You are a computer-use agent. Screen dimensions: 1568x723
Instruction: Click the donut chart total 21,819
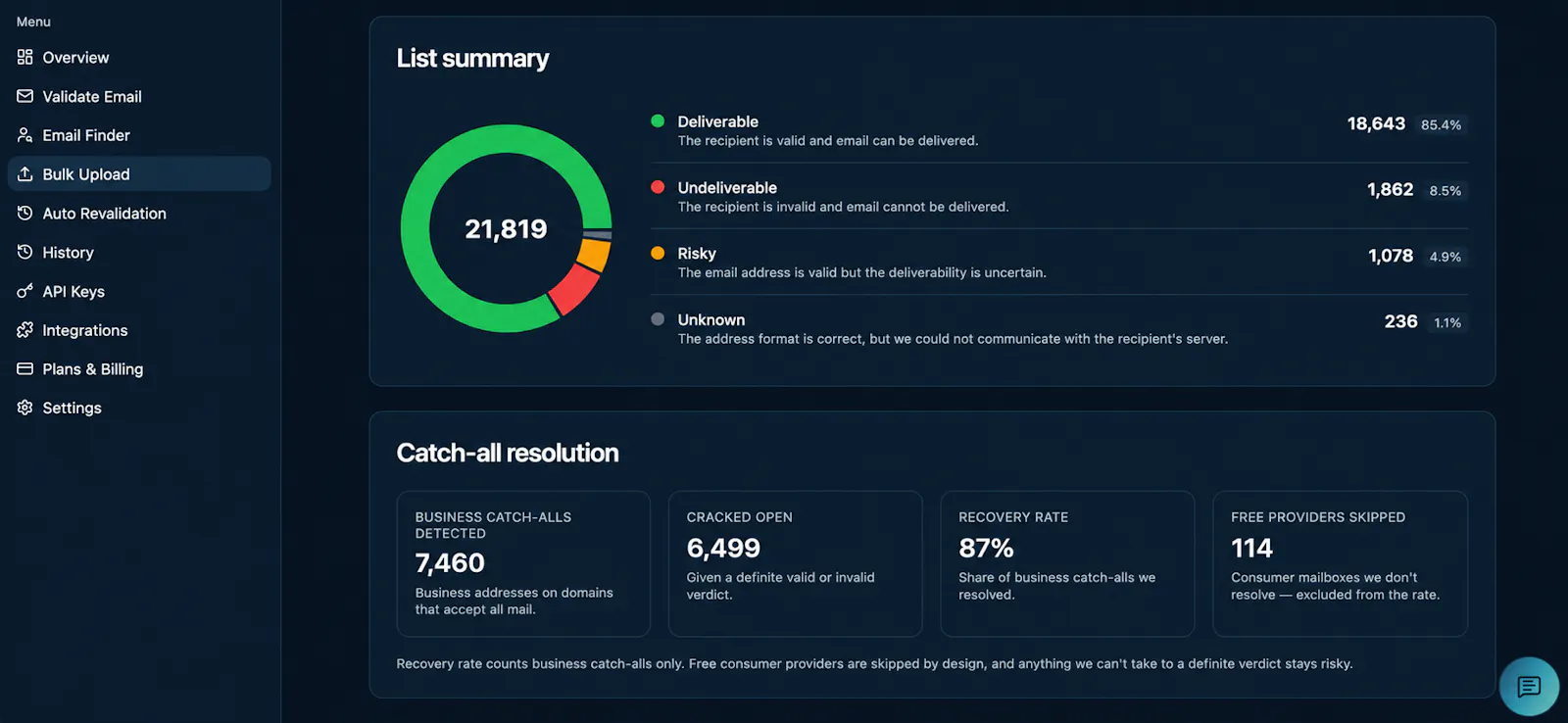[x=506, y=228]
